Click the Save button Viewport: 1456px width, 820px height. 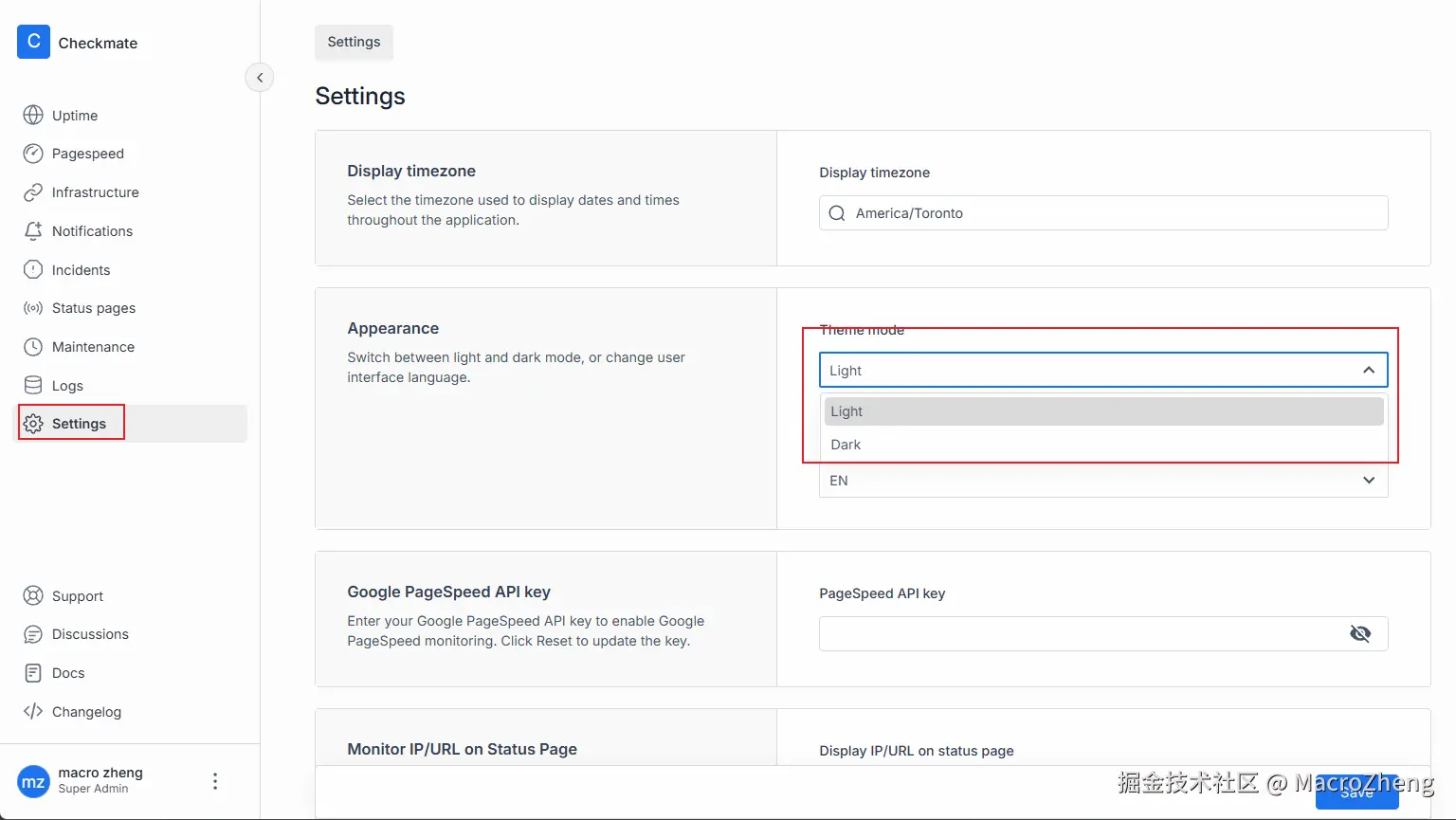[x=1356, y=793]
